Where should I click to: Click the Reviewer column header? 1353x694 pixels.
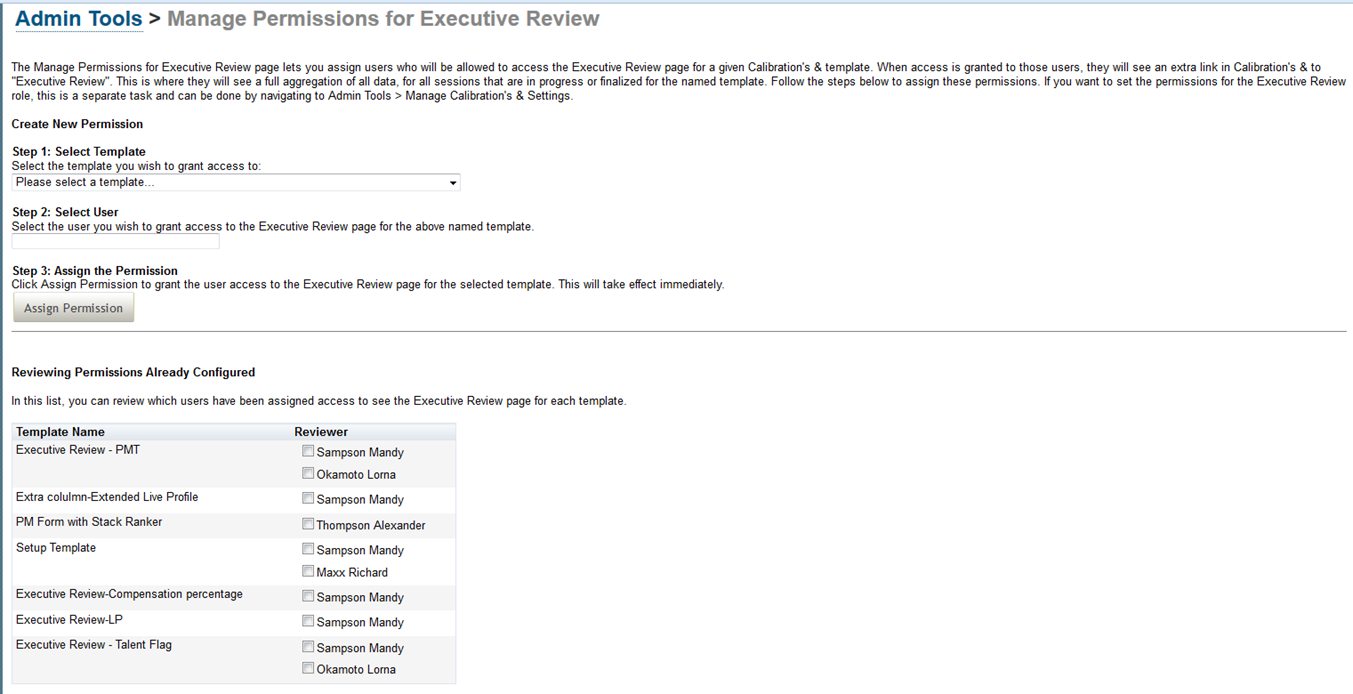321,432
